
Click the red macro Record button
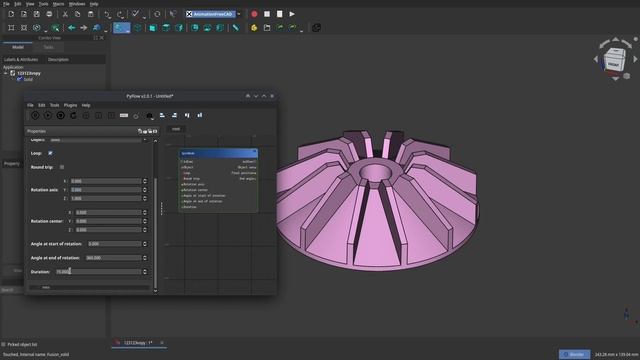pyautogui.click(x=254, y=14)
